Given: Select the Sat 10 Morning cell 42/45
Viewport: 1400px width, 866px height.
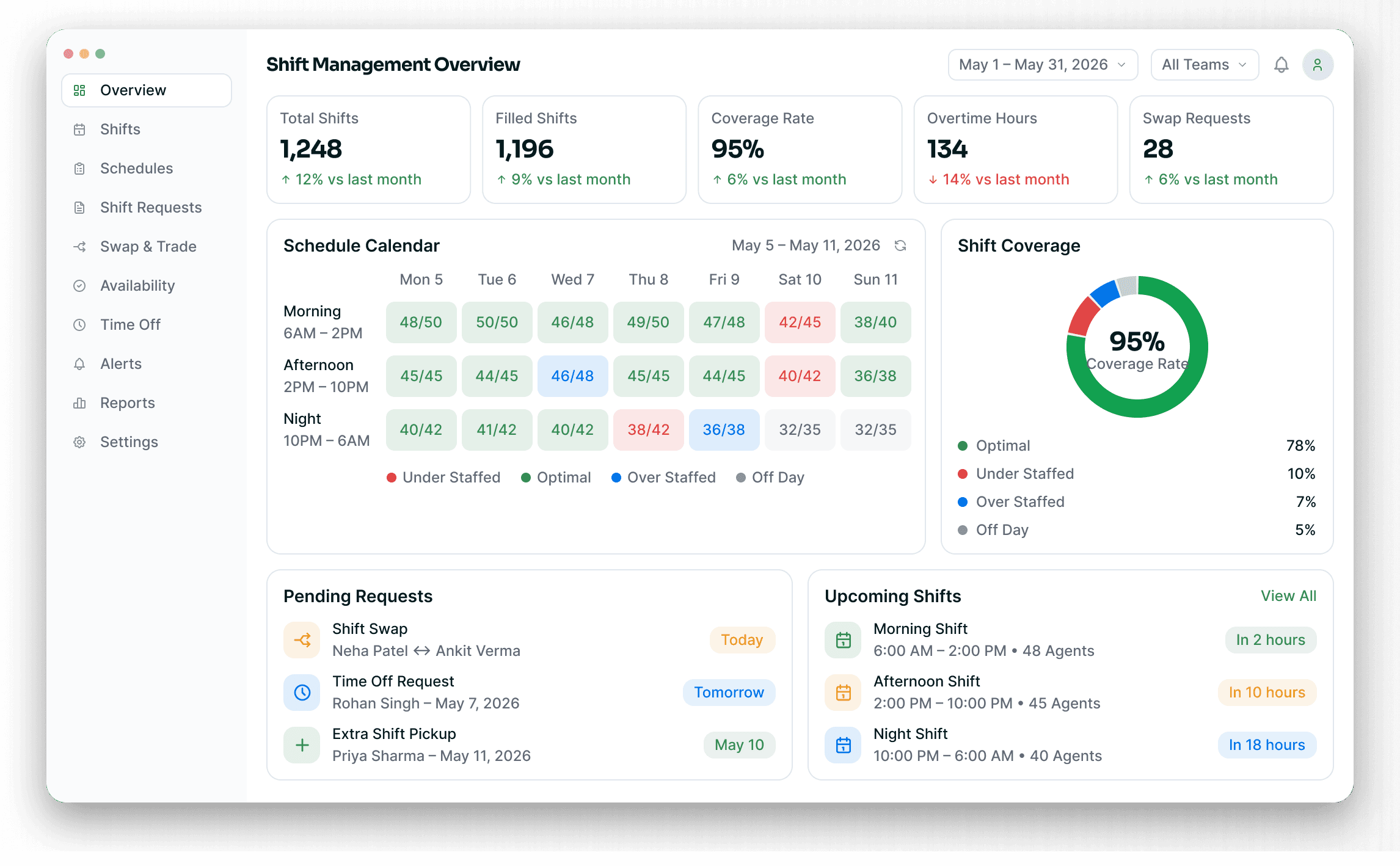Looking at the screenshot, I should (800, 322).
